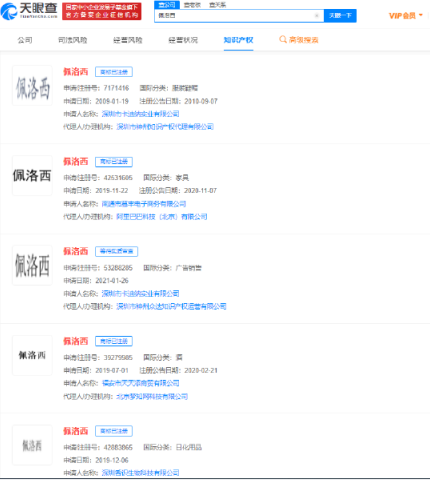430x480 pixels.
Task: Click status badge on trademark 42883865
Action: [x=114, y=431]
